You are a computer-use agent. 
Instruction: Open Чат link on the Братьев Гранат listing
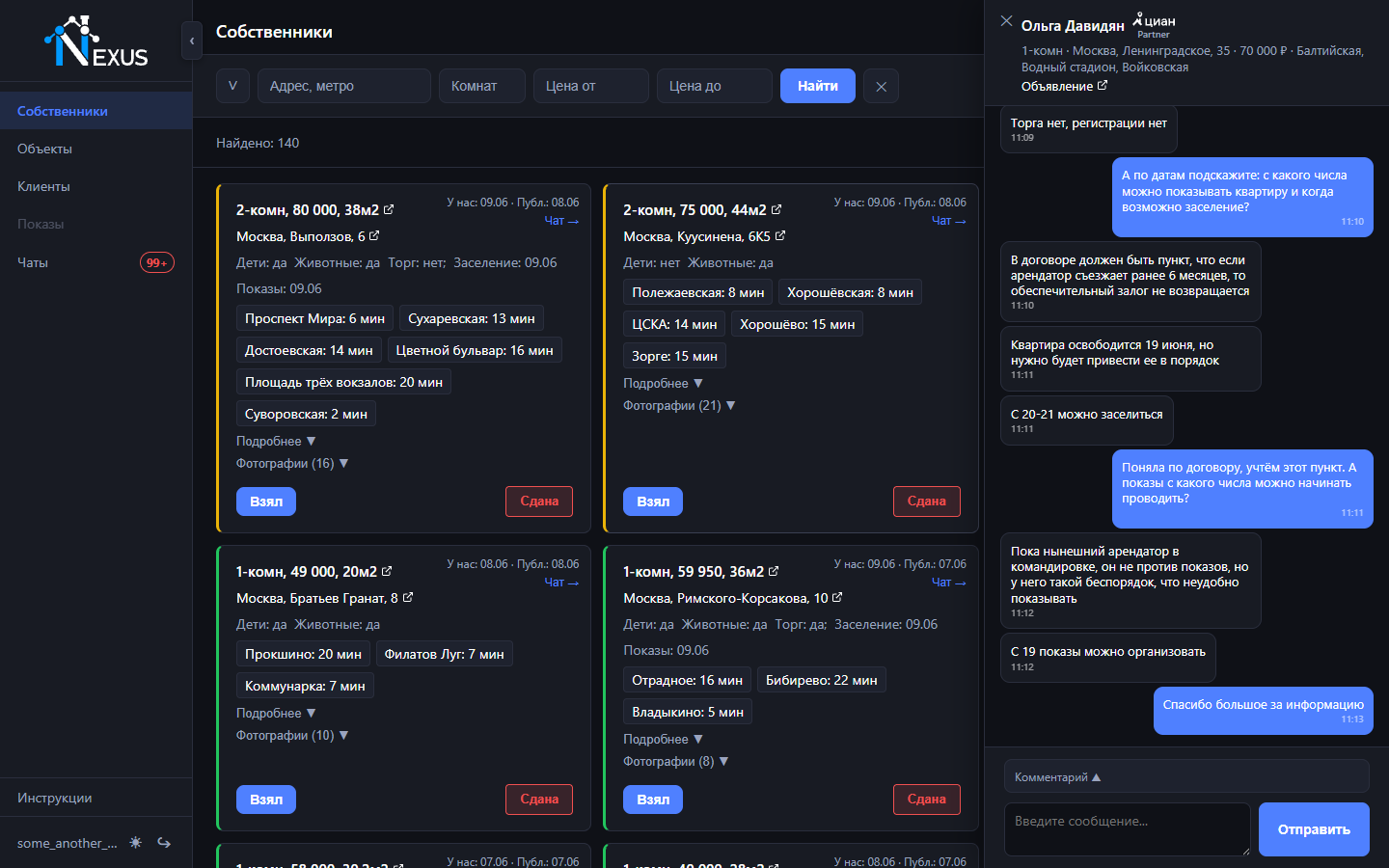[561, 583]
